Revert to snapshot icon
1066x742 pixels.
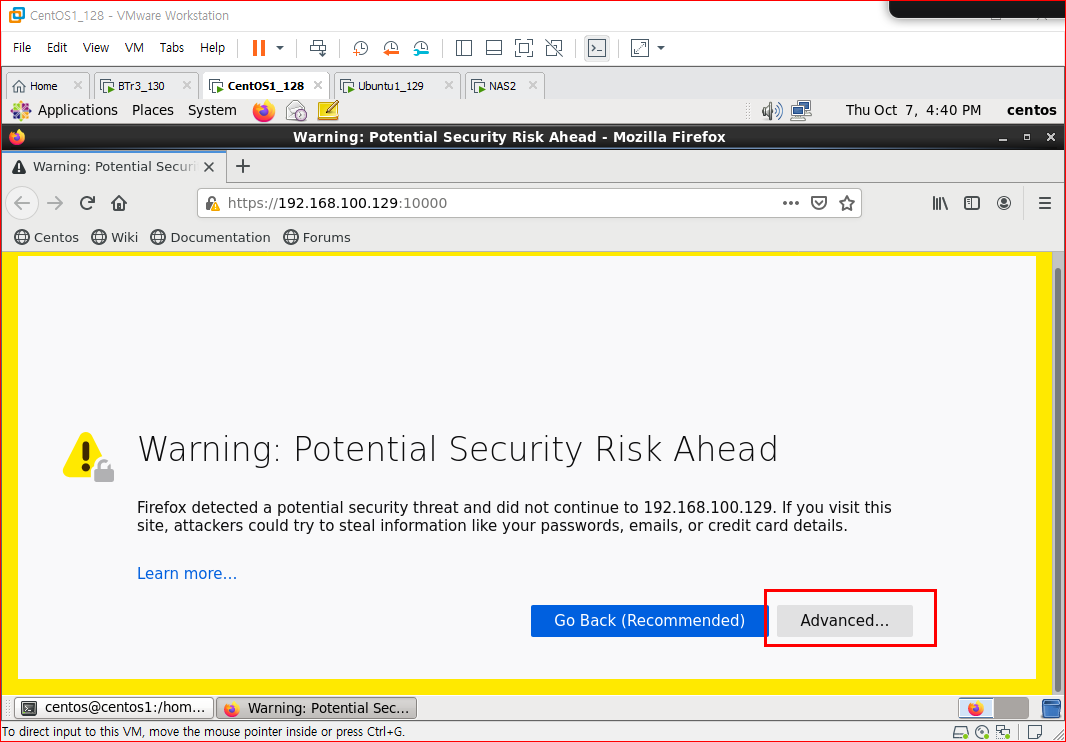[x=391, y=48]
